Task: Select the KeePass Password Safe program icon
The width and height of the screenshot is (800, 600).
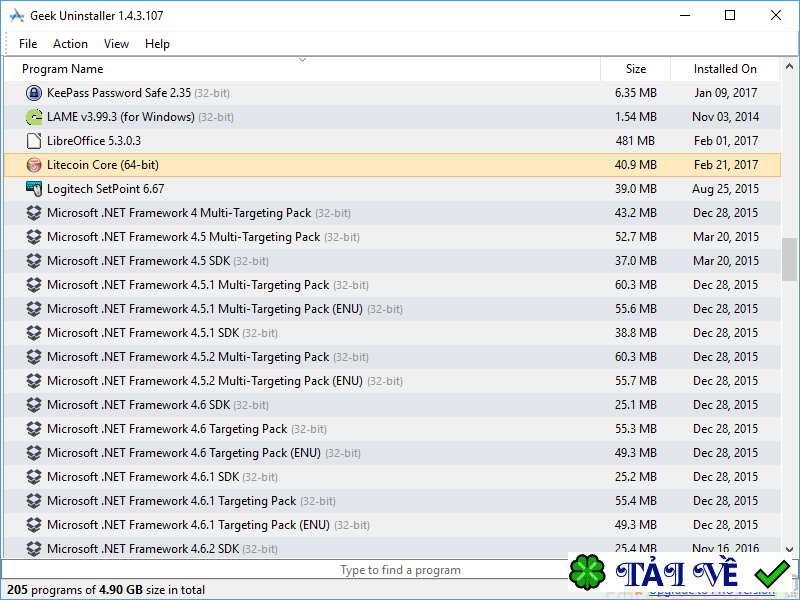Action: (x=34, y=92)
